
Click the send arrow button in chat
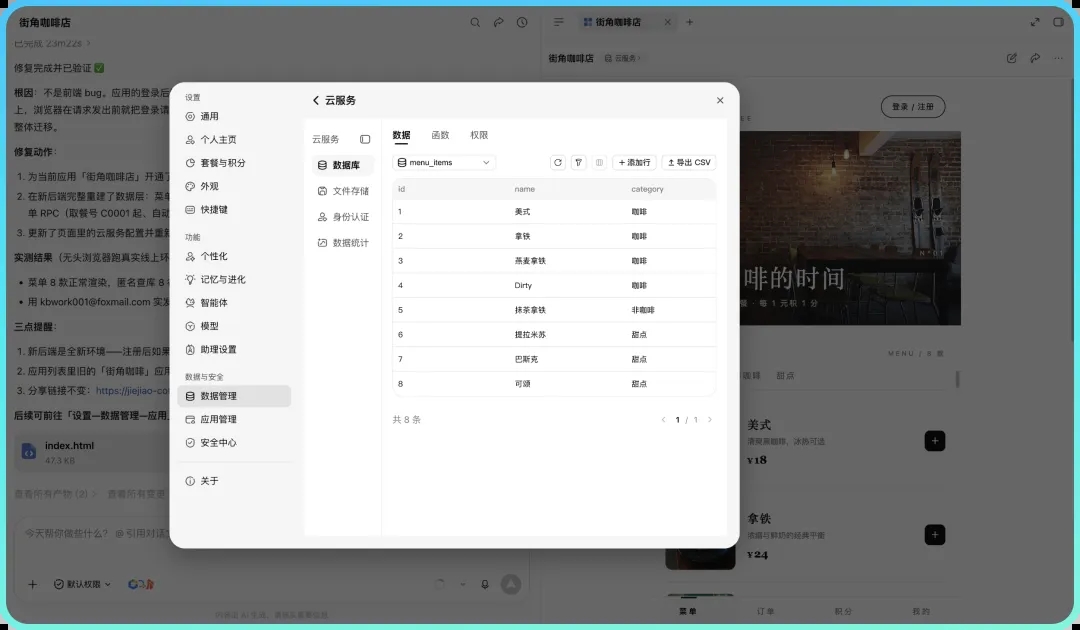[x=510, y=585]
